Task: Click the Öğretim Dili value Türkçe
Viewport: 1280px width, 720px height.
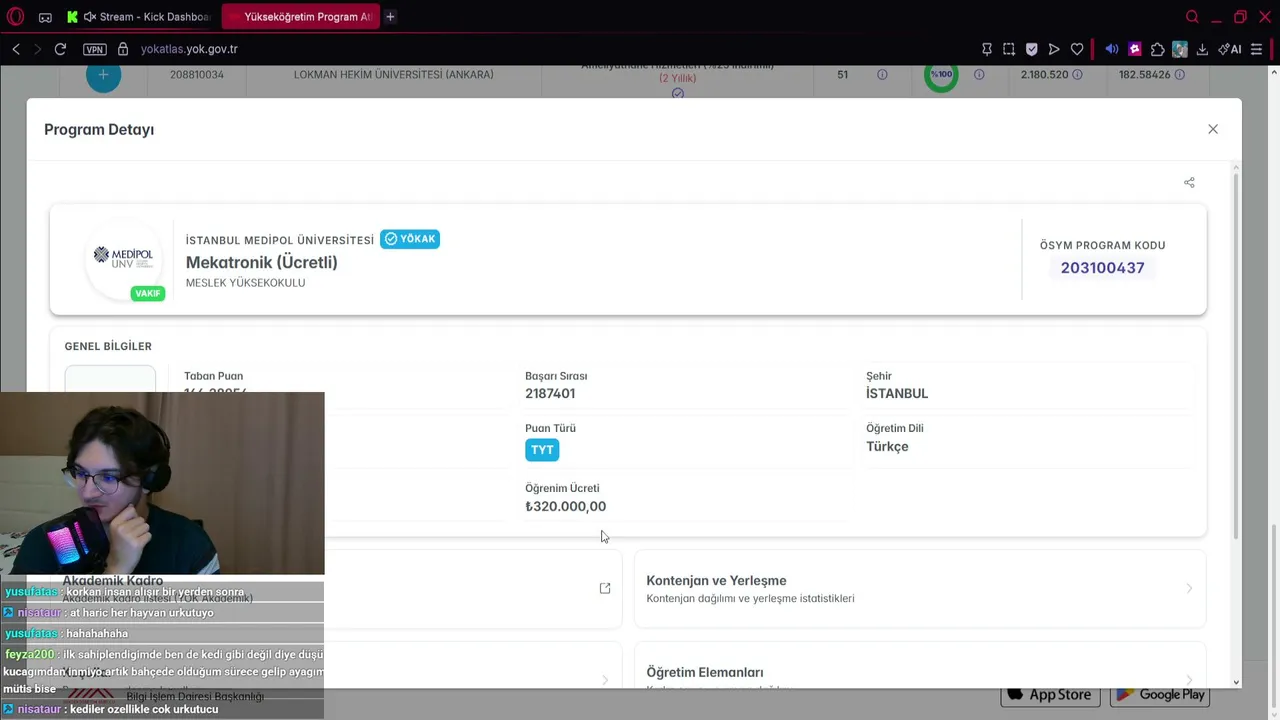Action: point(887,447)
